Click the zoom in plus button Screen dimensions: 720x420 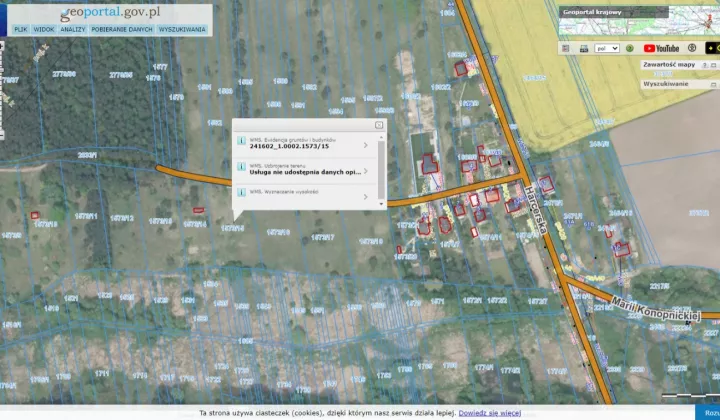point(2,46)
